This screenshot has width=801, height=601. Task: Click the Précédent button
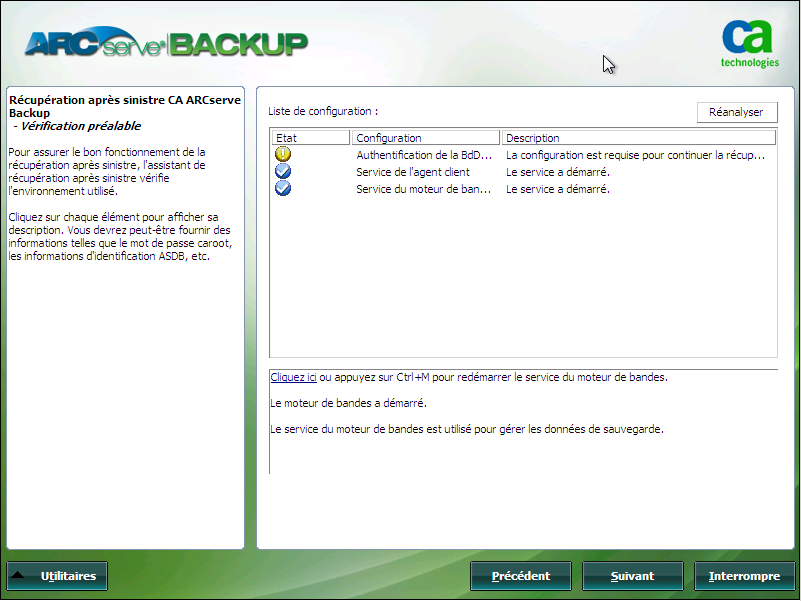520,576
